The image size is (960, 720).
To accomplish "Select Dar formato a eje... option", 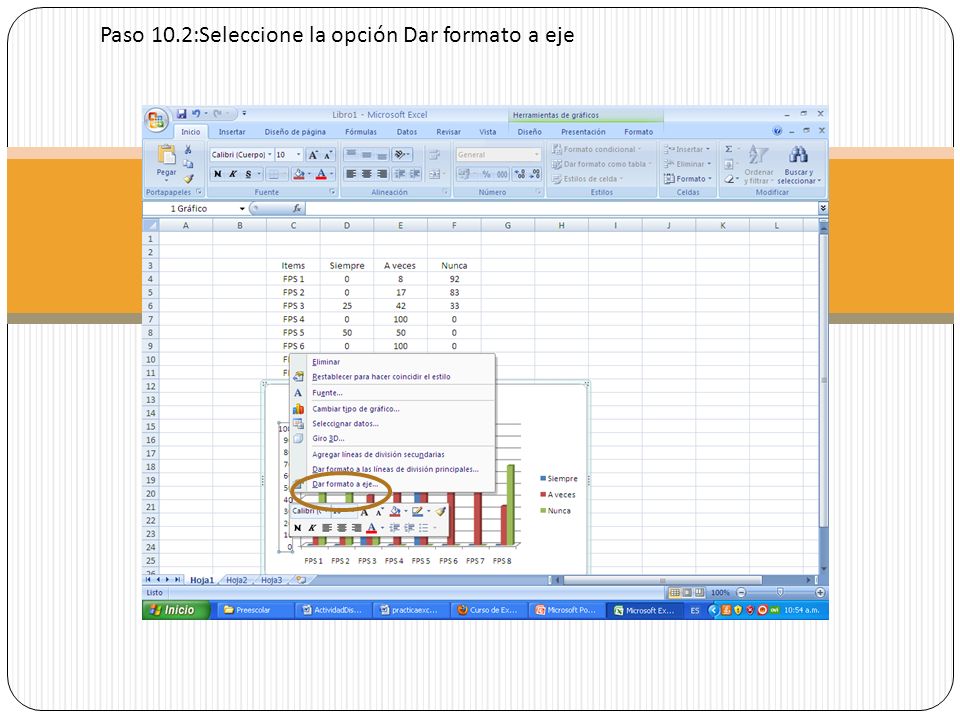I will (392, 484).
